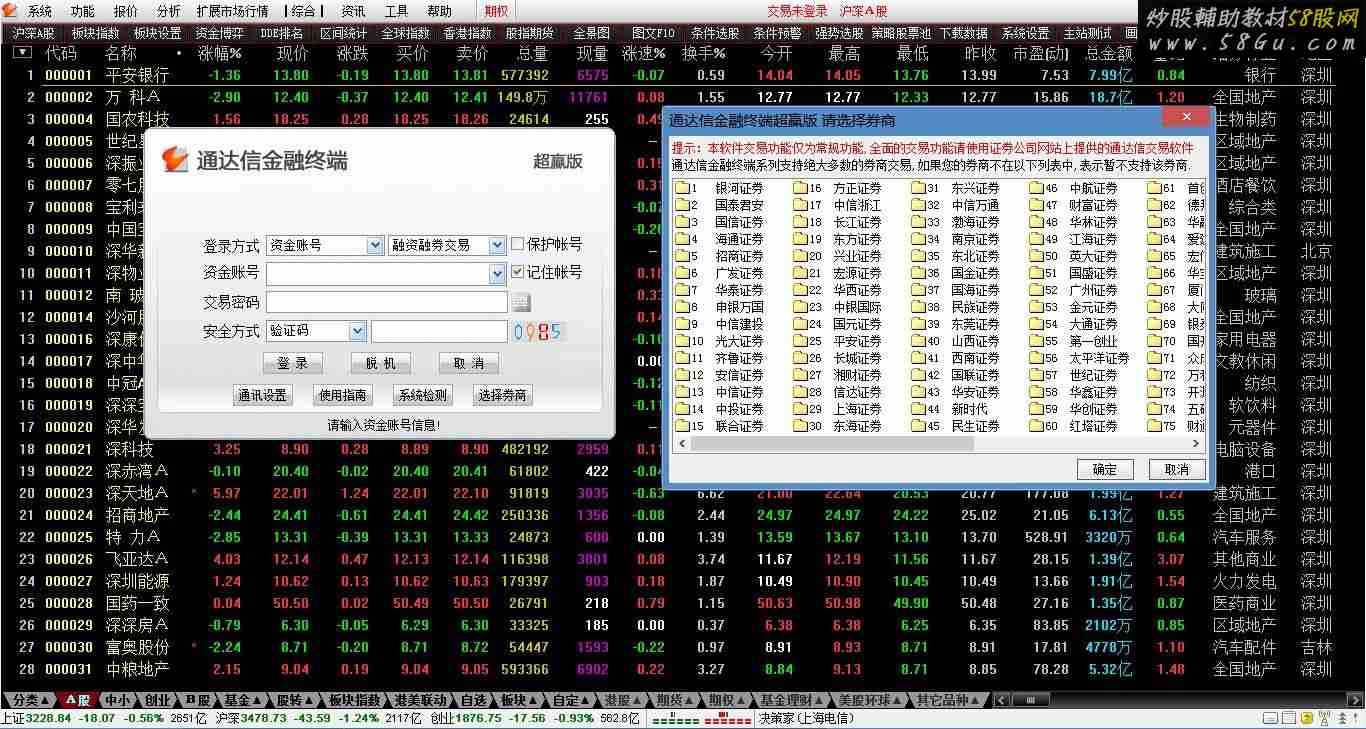This screenshot has width=1366, height=729.
Task: Click 使用指南 in the login dialog
Action: point(343,395)
